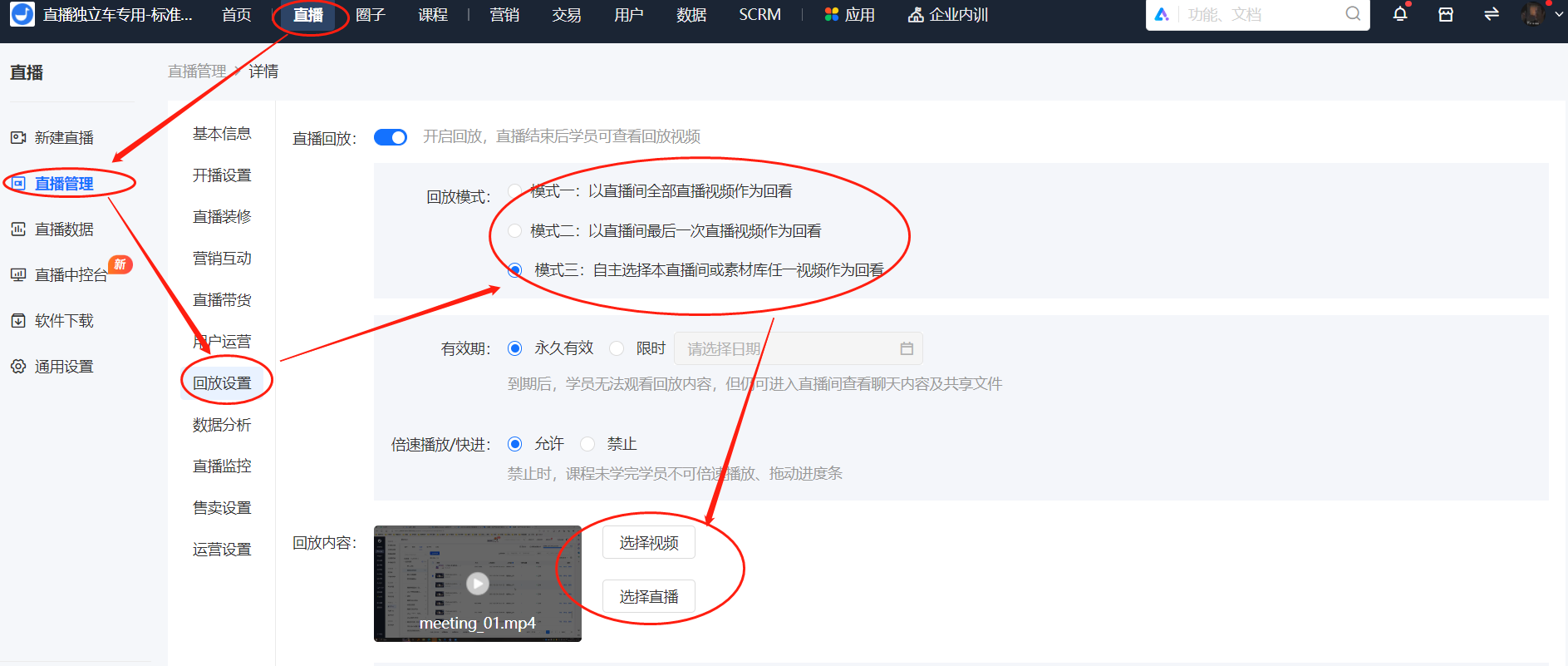Click the search magnifier icon
The width and height of the screenshot is (1568, 666).
click(1353, 14)
